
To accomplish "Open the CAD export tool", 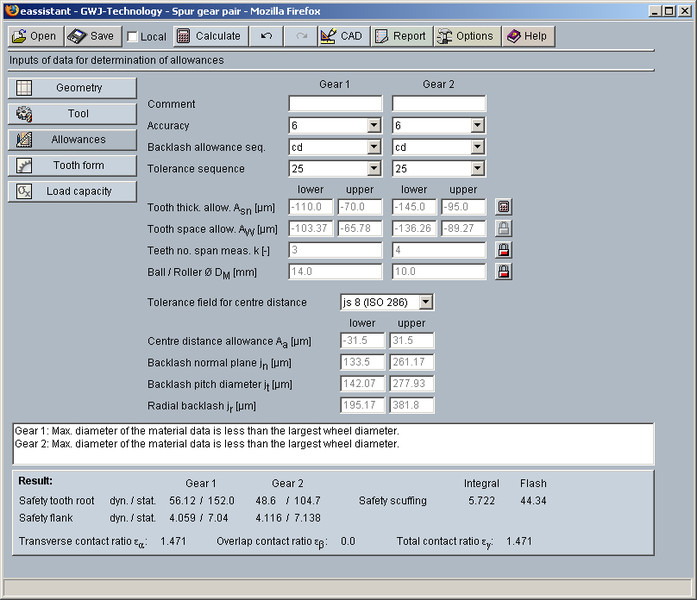I will (341, 36).
